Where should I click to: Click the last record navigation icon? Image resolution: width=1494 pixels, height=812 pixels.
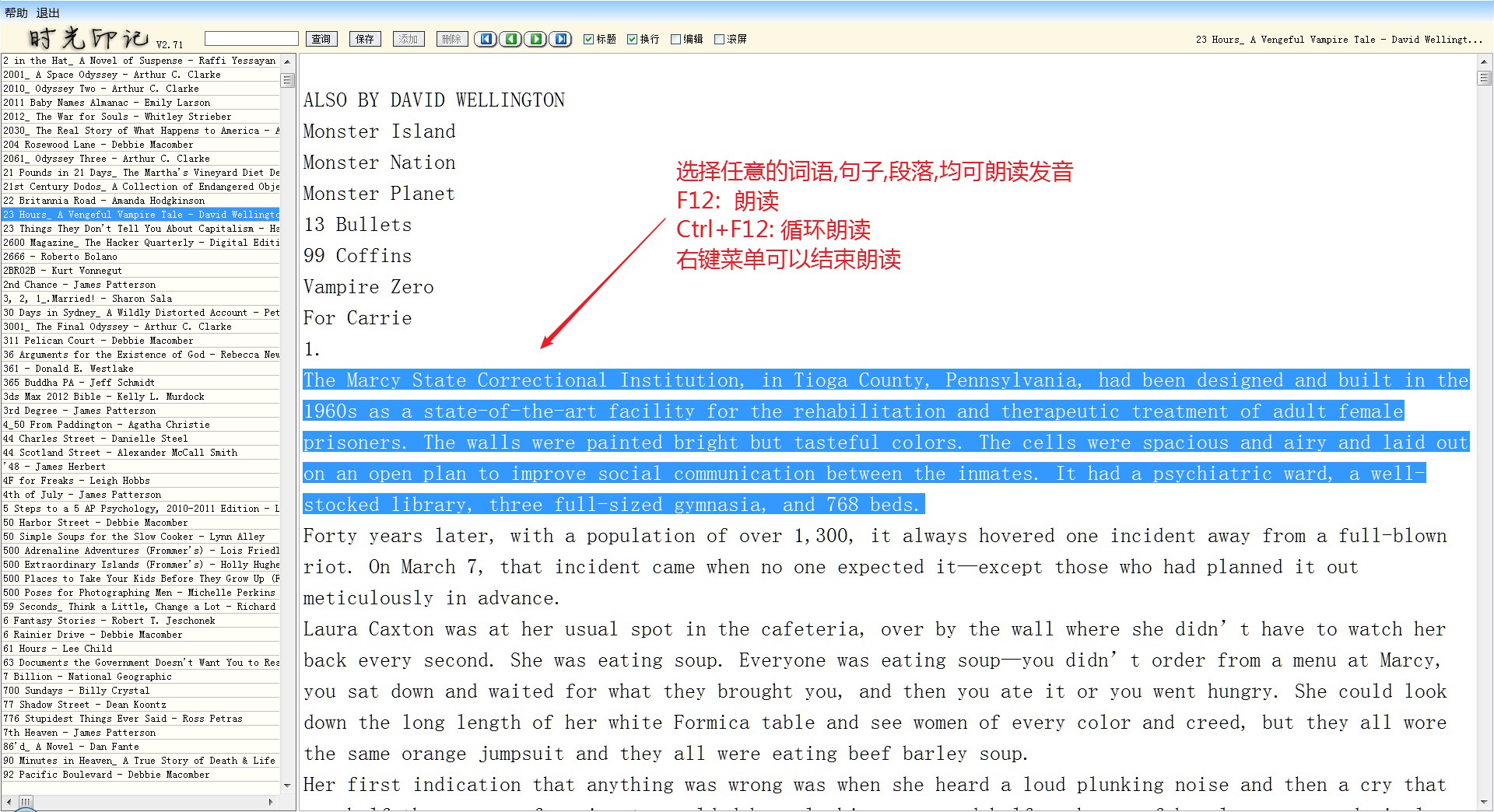[x=560, y=39]
